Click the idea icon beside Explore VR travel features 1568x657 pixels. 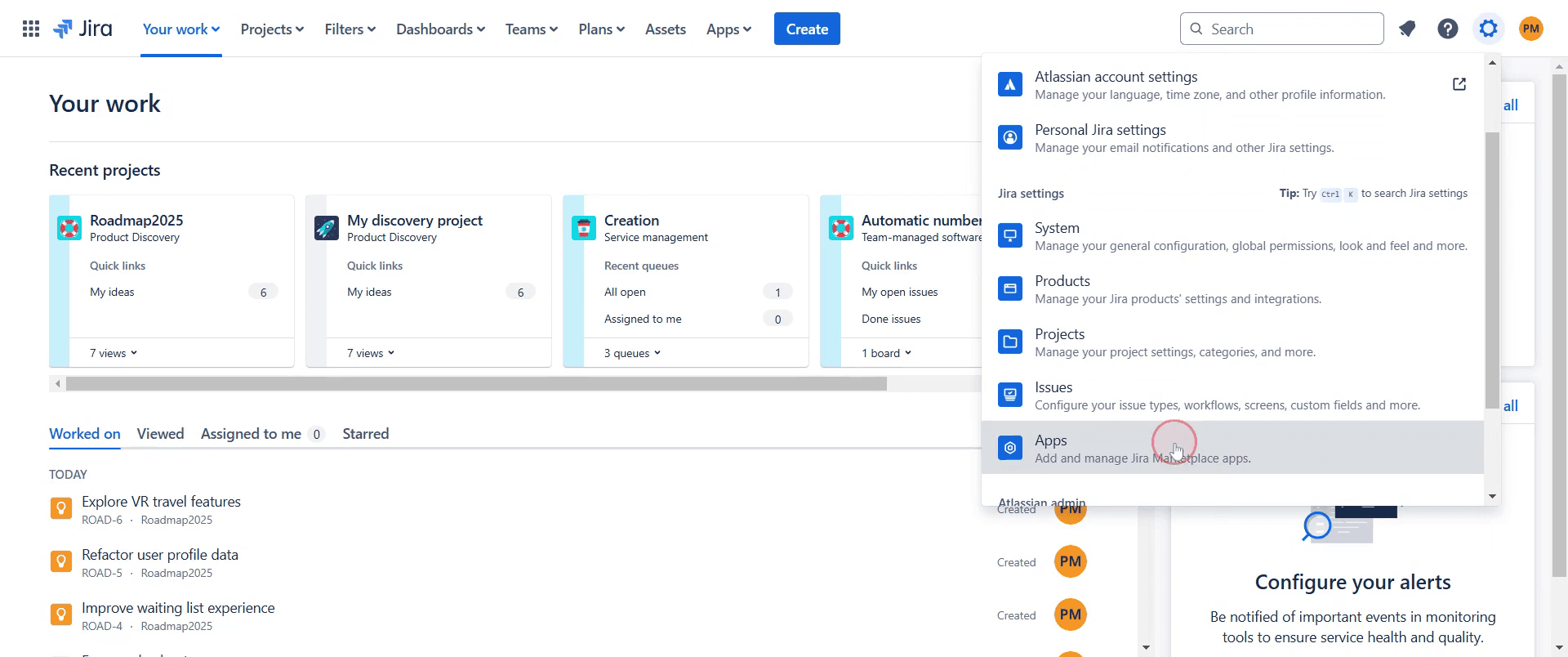coord(61,508)
